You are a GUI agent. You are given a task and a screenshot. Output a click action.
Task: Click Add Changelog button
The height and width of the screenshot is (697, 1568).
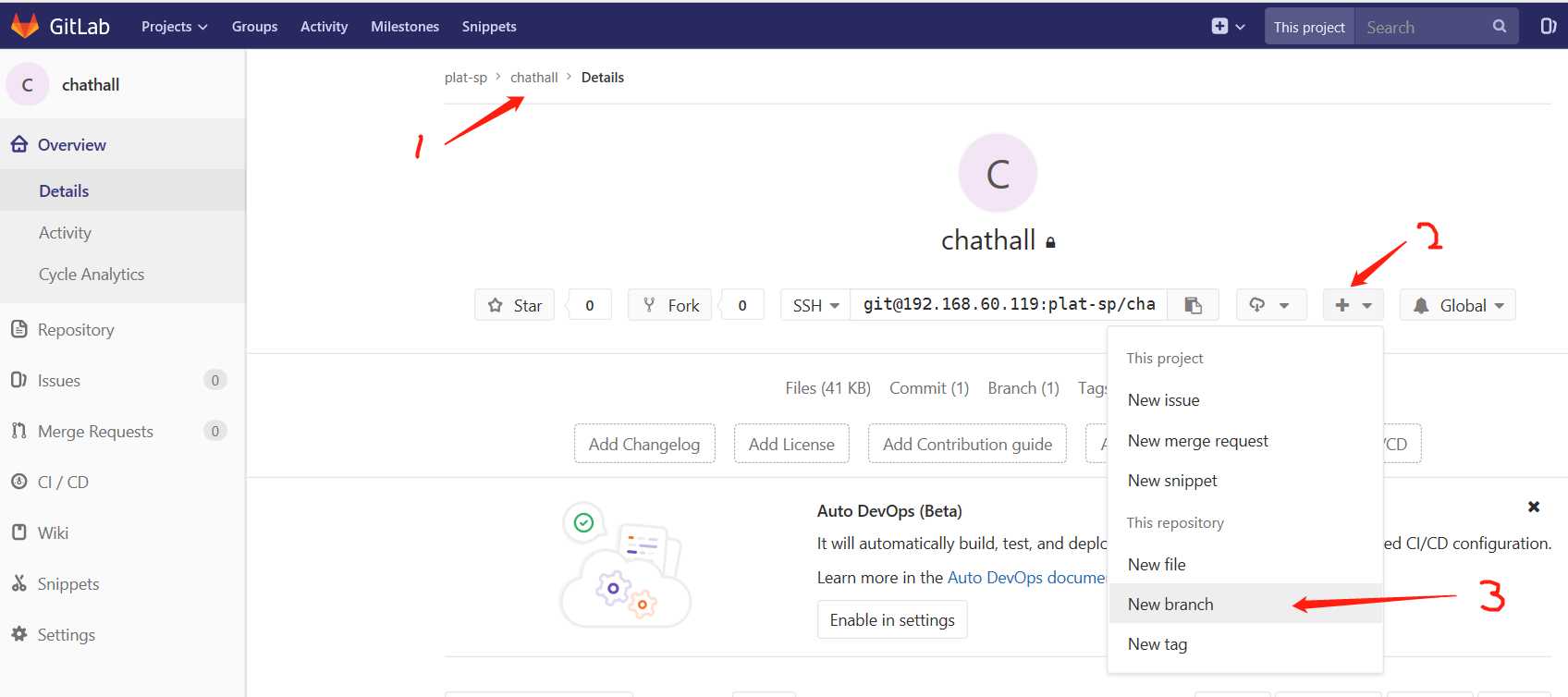(644, 444)
